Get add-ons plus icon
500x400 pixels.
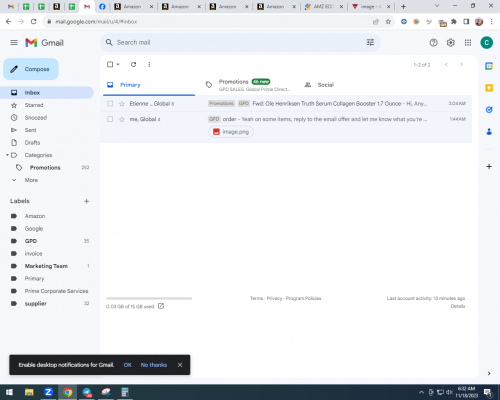(x=489, y=166)
